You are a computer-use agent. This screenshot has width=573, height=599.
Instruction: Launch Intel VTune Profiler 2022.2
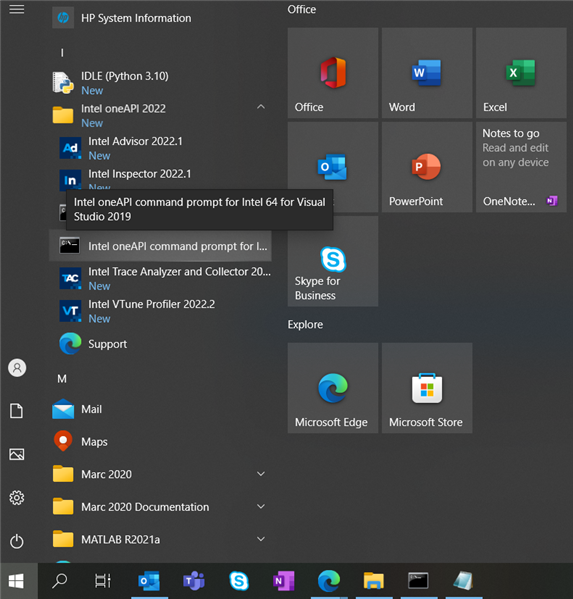160,311
